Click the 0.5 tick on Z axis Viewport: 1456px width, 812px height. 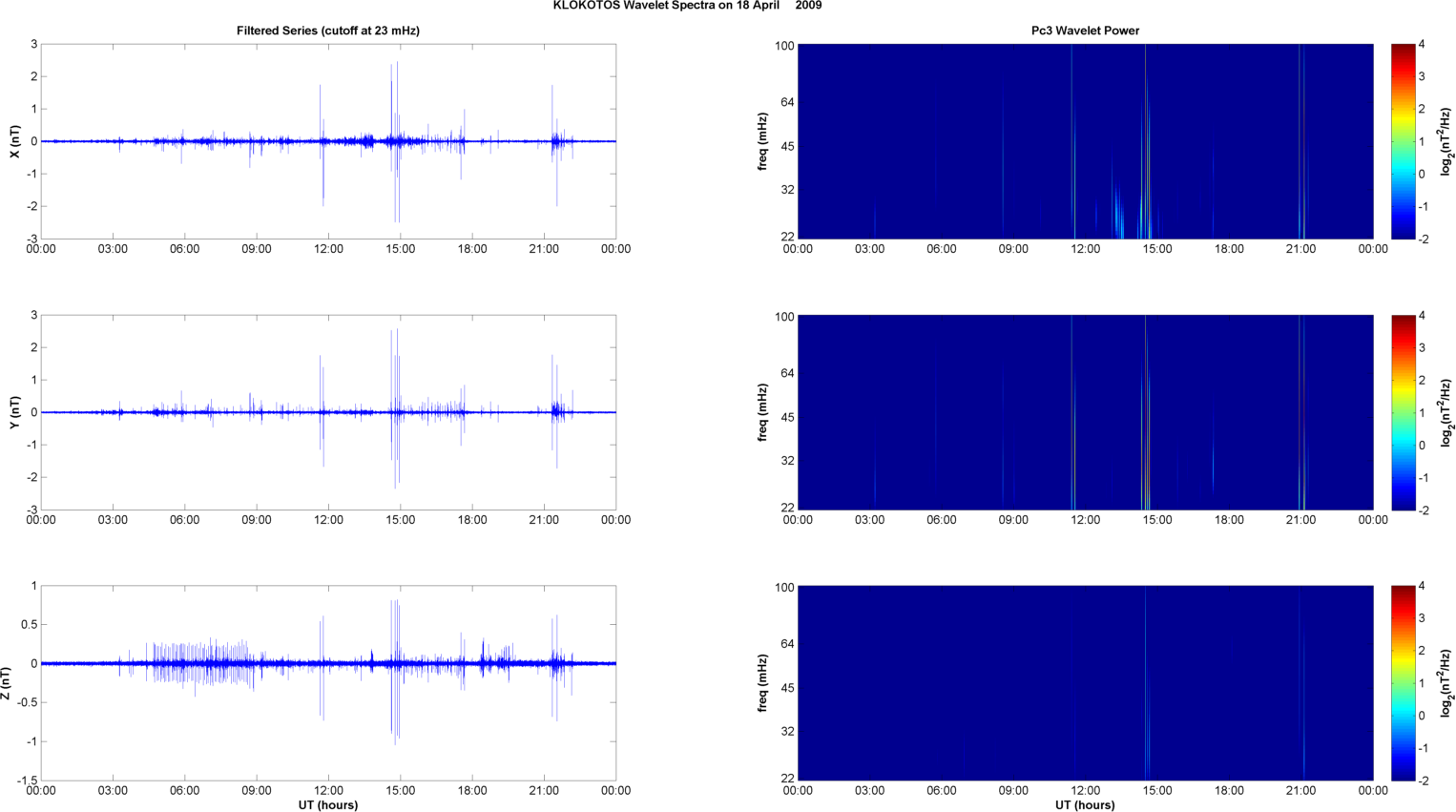pyautogui.click(x=29, y=625)
